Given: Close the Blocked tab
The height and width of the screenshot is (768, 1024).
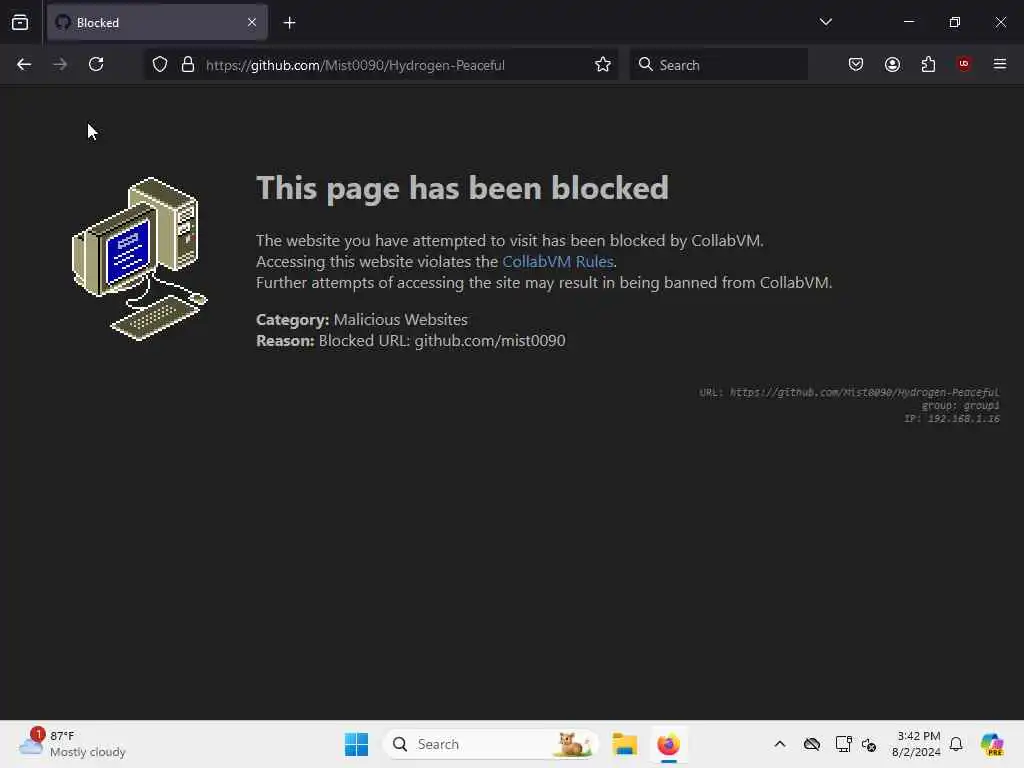Looking at the screenshot, I should point(251,22).
